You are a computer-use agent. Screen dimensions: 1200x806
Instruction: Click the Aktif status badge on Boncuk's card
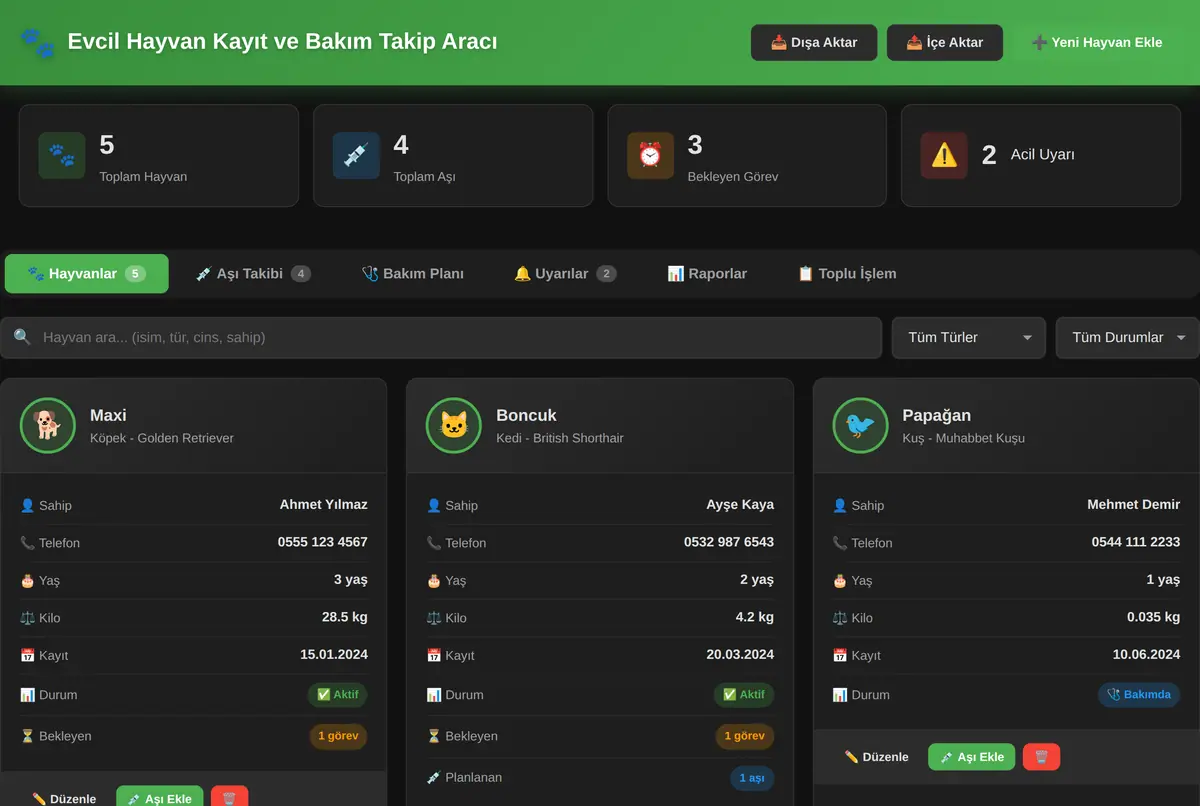click(x=743, y=694)
